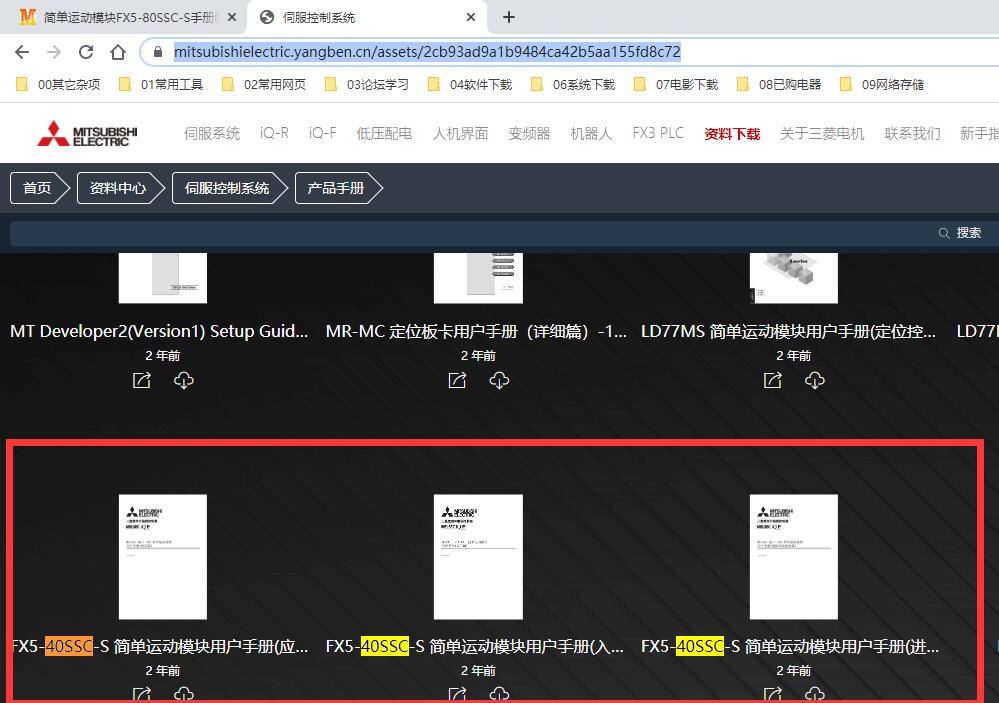999x703 pixels.
Task: Expand the 01常用工具 bookmark folder
Action: [x=161, y=85]
